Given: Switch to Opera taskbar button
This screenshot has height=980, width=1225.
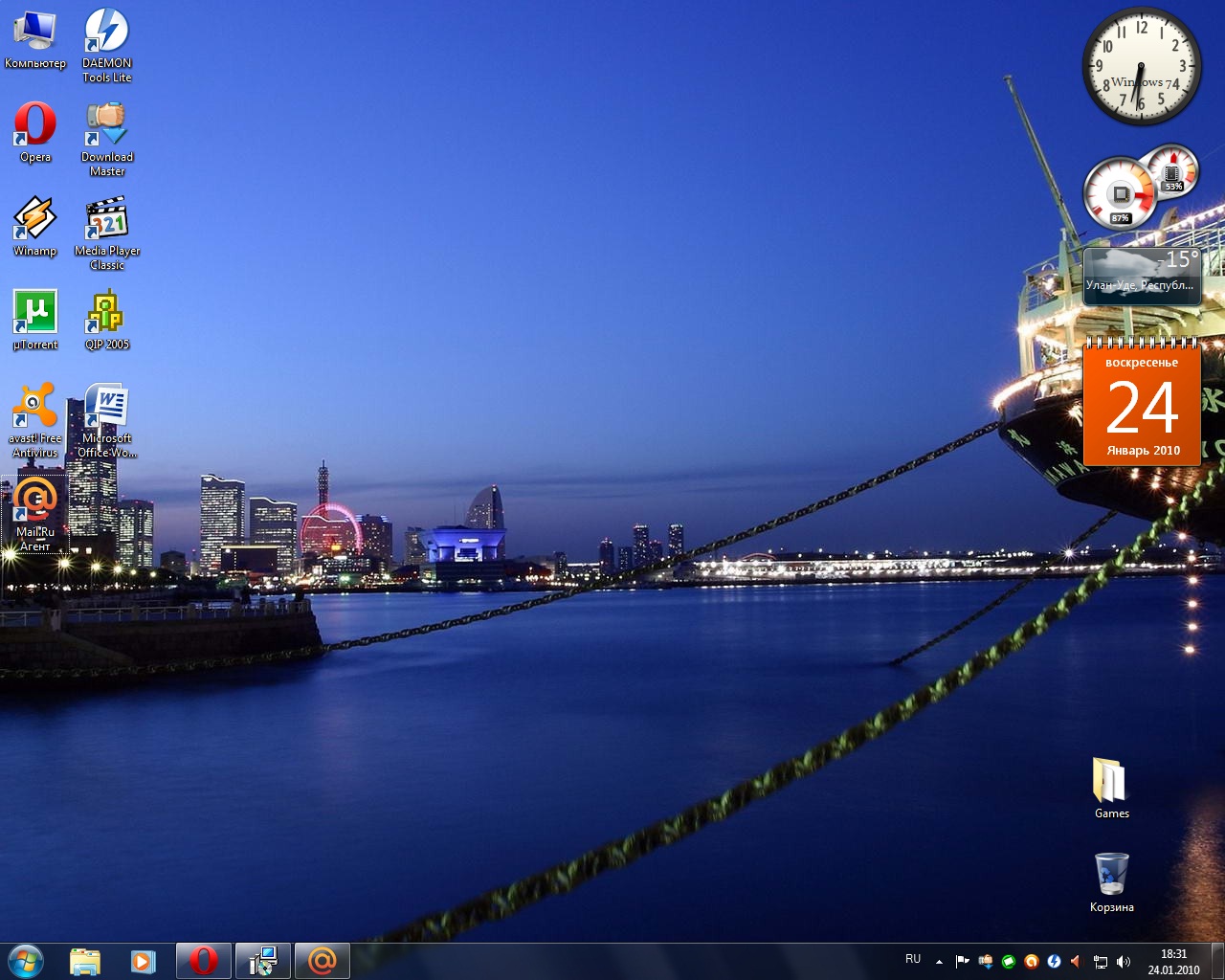Looking at the screenshot, I should 203,961.
